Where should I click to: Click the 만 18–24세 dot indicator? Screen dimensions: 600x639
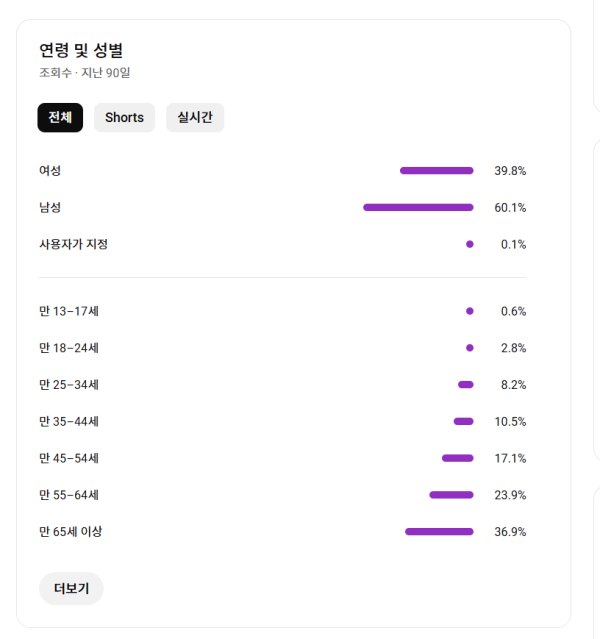point(469,348)
